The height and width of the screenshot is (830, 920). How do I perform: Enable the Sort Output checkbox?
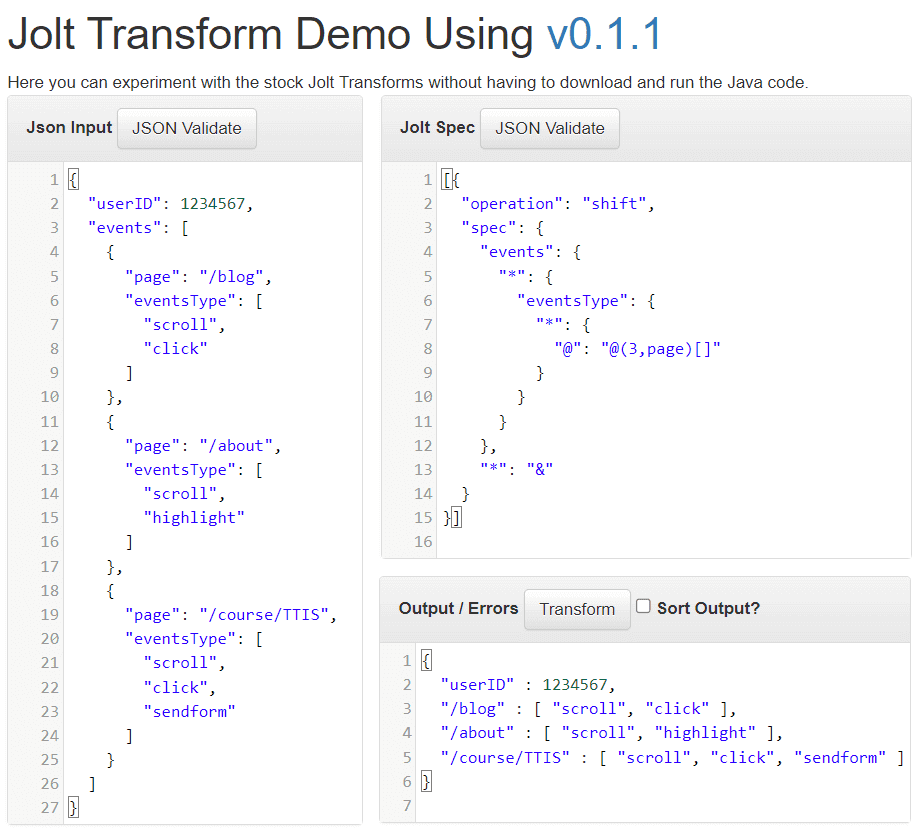643,606
